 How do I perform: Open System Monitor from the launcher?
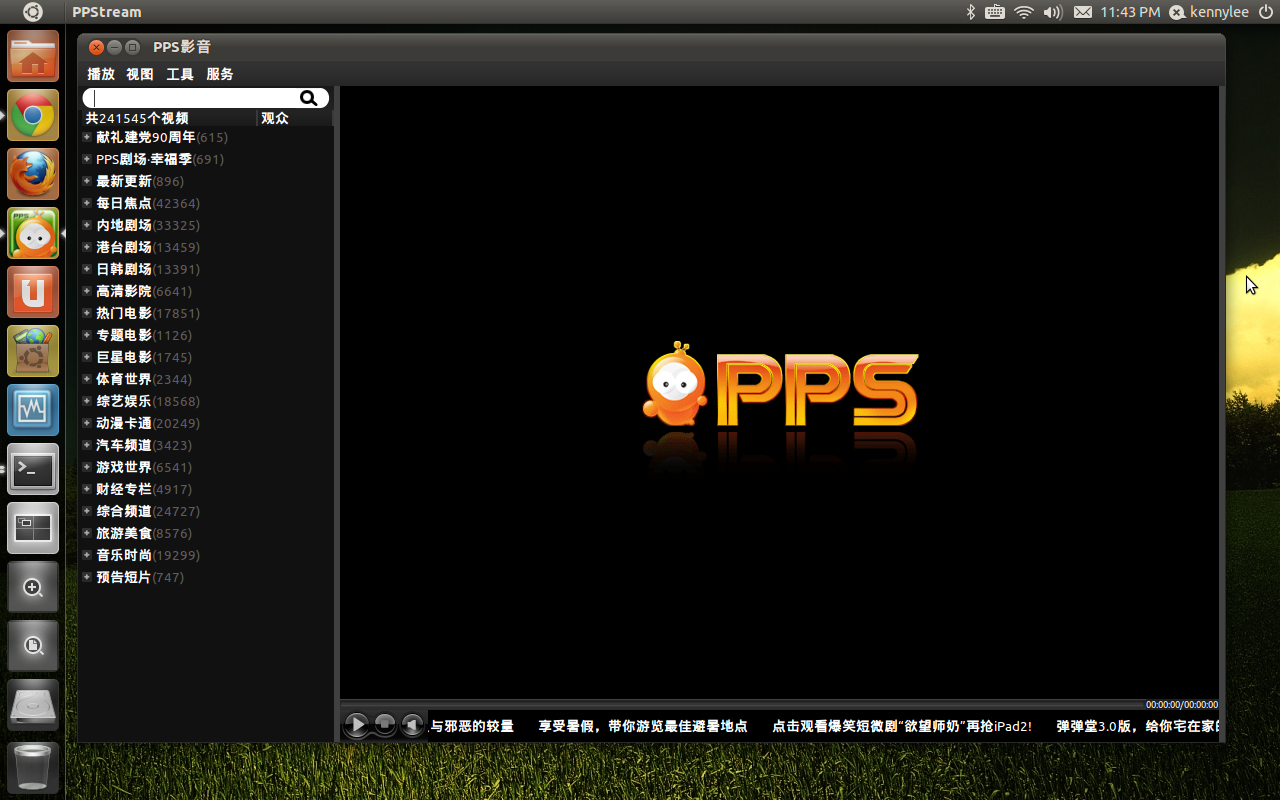tap(33, 410)
